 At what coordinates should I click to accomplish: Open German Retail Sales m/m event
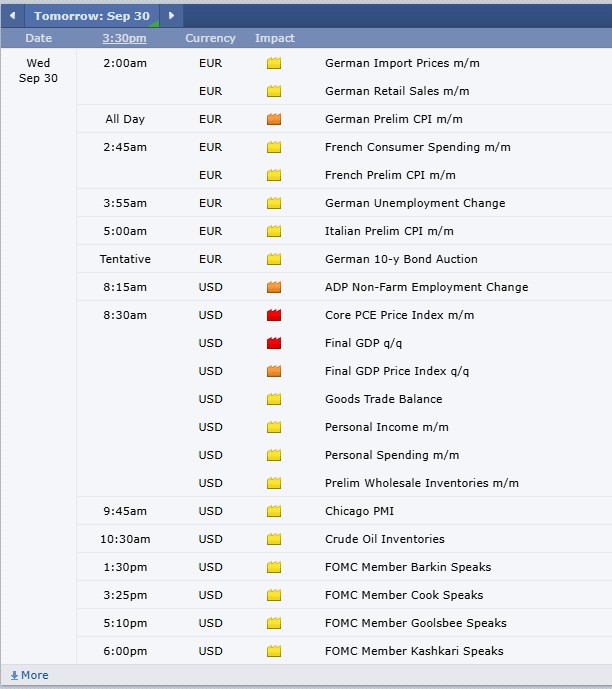coord(397,91)
